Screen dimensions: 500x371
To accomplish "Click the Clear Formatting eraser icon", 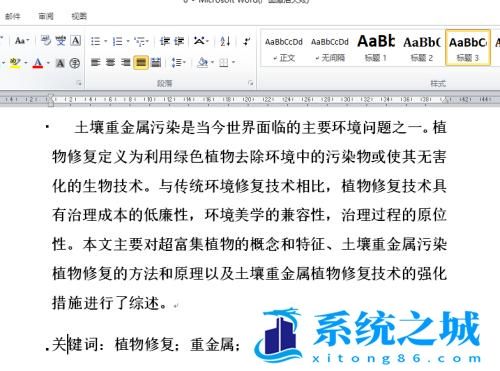I will [x=45, y=41].
